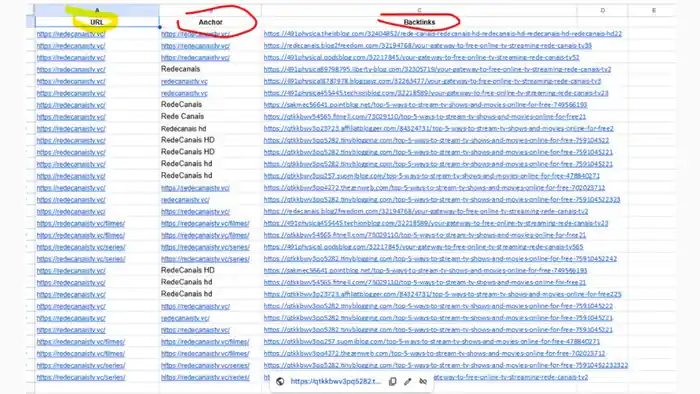Screen dimensions: 700x394
Task: Select anchor cell reading "Rede Canais"
Action: tap(210, 116)
